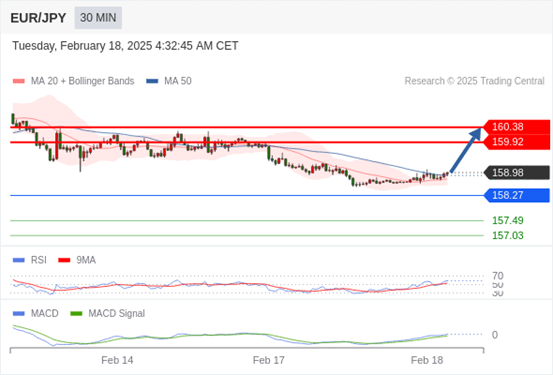Toggle the MACD Signal legend entry

tap(108, 313)
